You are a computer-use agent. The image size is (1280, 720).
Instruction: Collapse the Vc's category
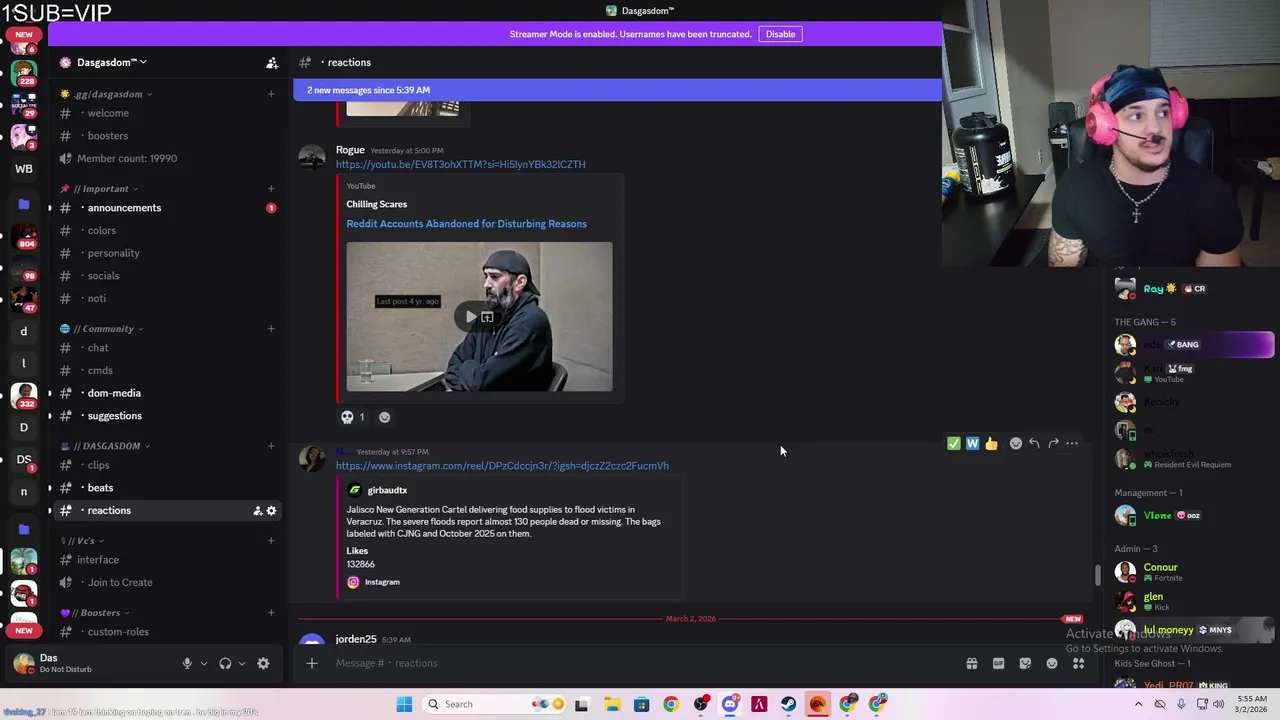[x=82, y=541]
